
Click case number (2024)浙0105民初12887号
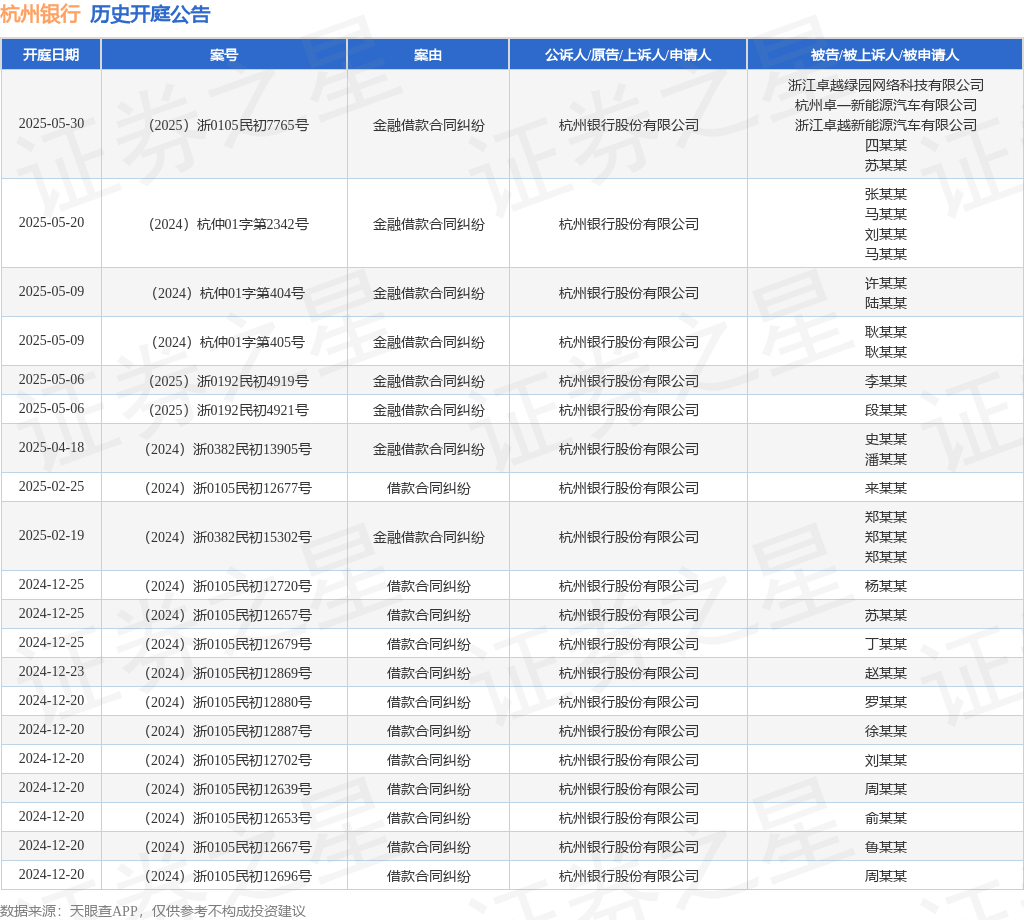(228, 731)
